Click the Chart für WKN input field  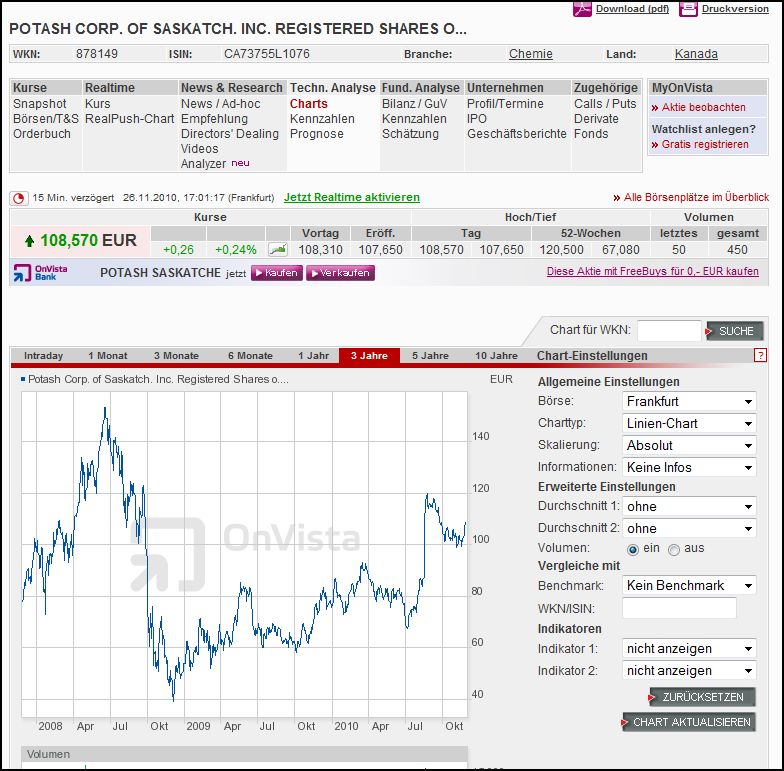[668, 330]
